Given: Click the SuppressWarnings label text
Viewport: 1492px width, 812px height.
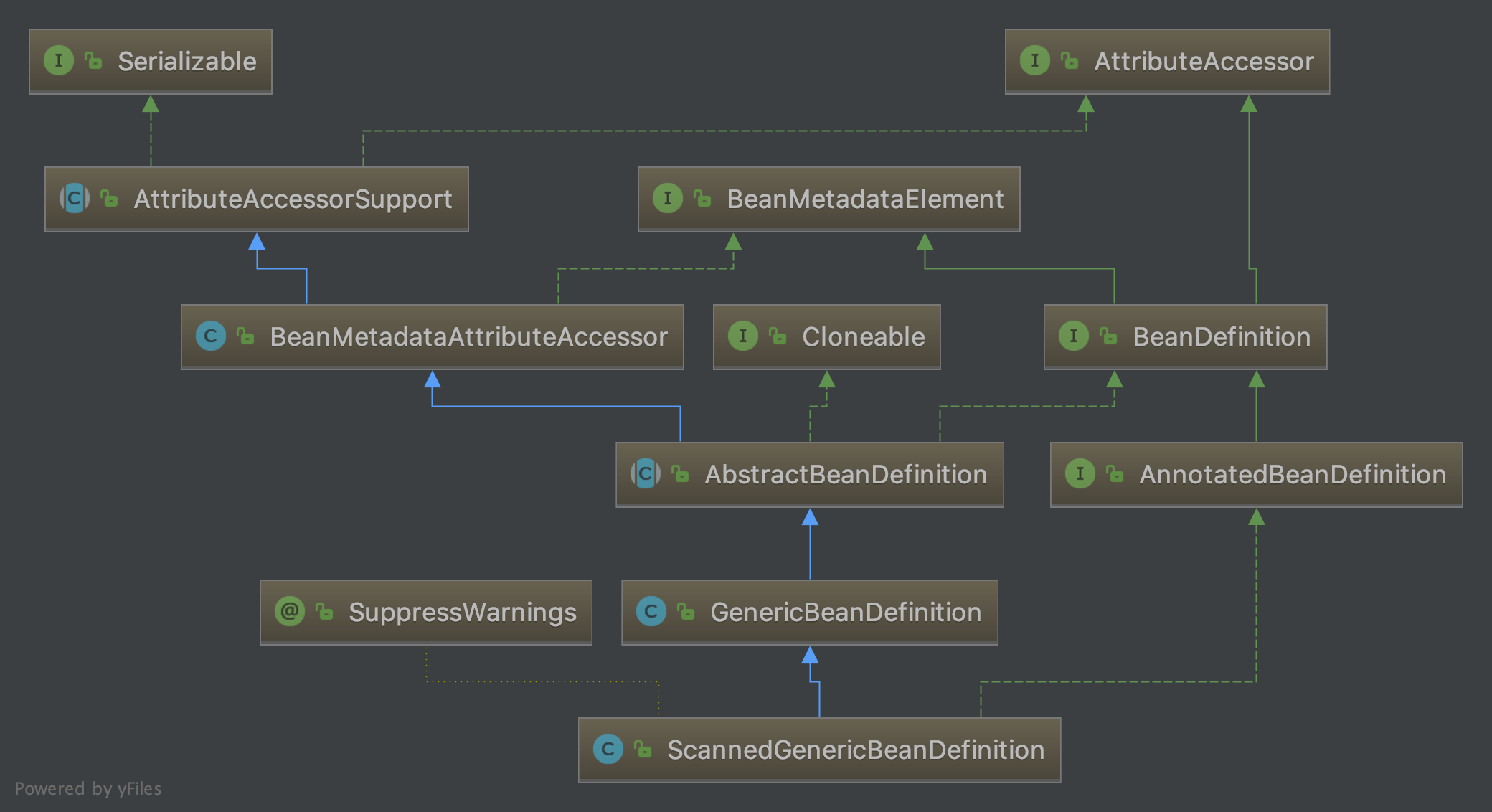Looking at the screenshot, I should 462,612.
